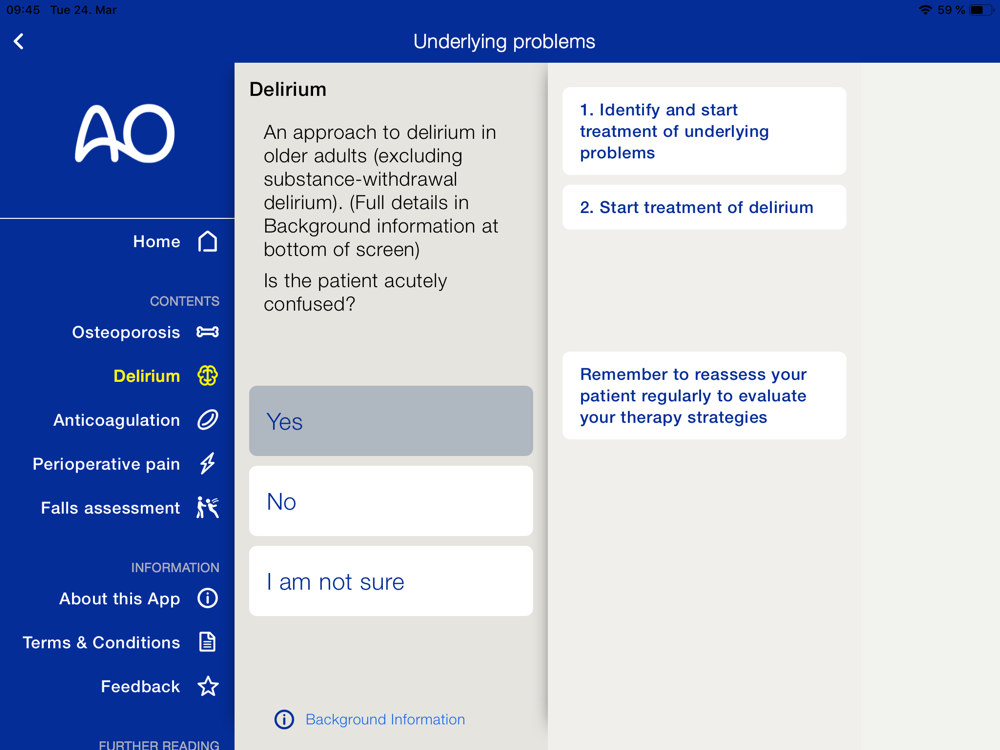Image resolution: width=1000 pixels, height=750 pixels.
Task: Open Terms & Conditions
Action: coord(101,643)
